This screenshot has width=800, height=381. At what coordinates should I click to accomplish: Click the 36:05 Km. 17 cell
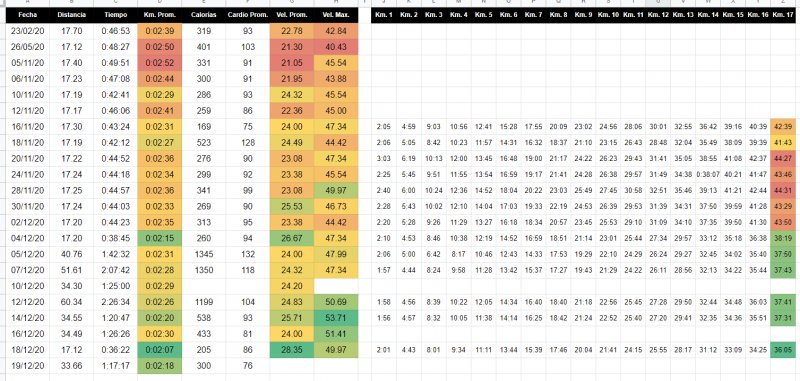pos(785,351)
